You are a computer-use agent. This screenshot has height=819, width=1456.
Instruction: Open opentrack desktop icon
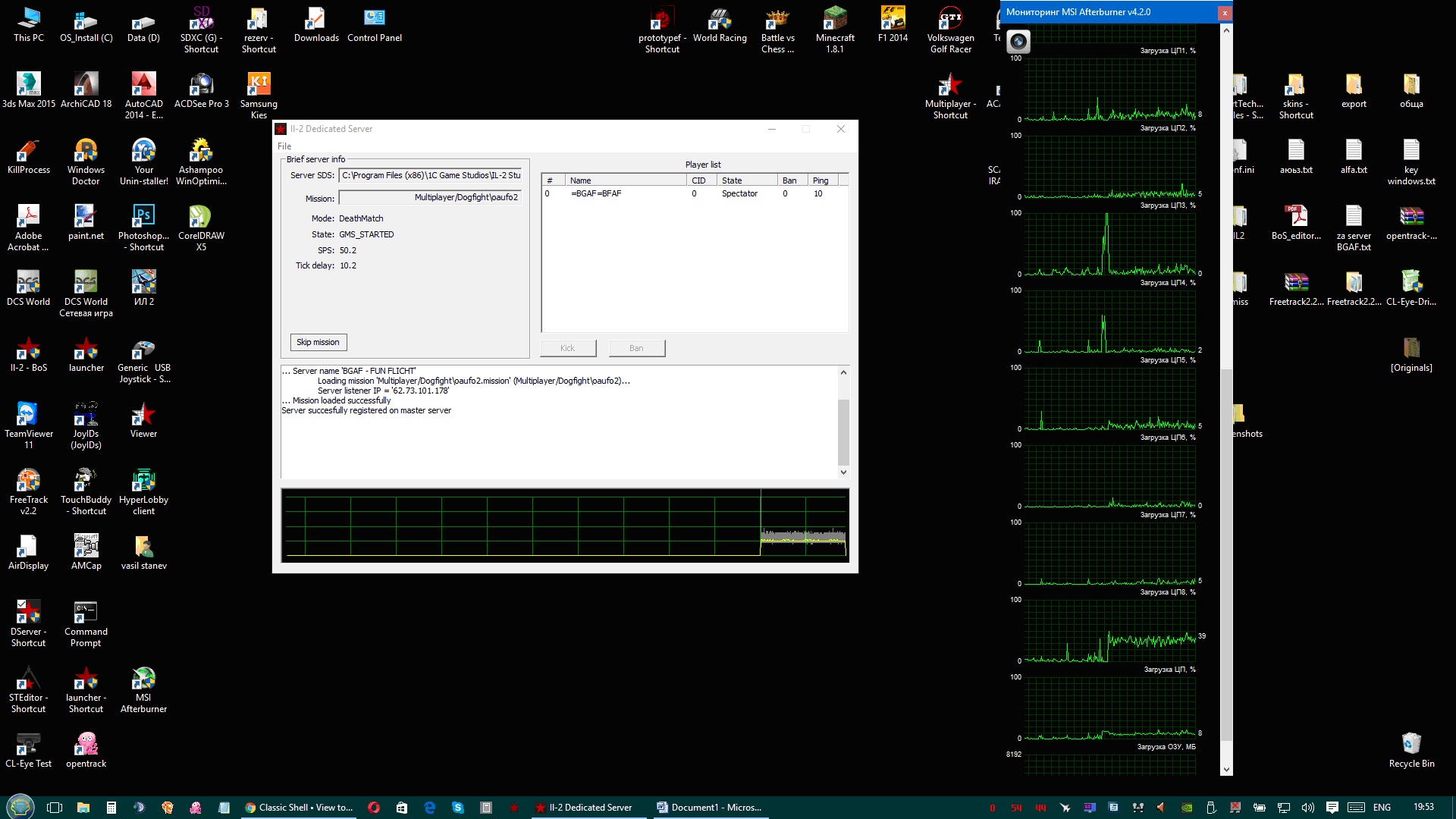point(86,750)
